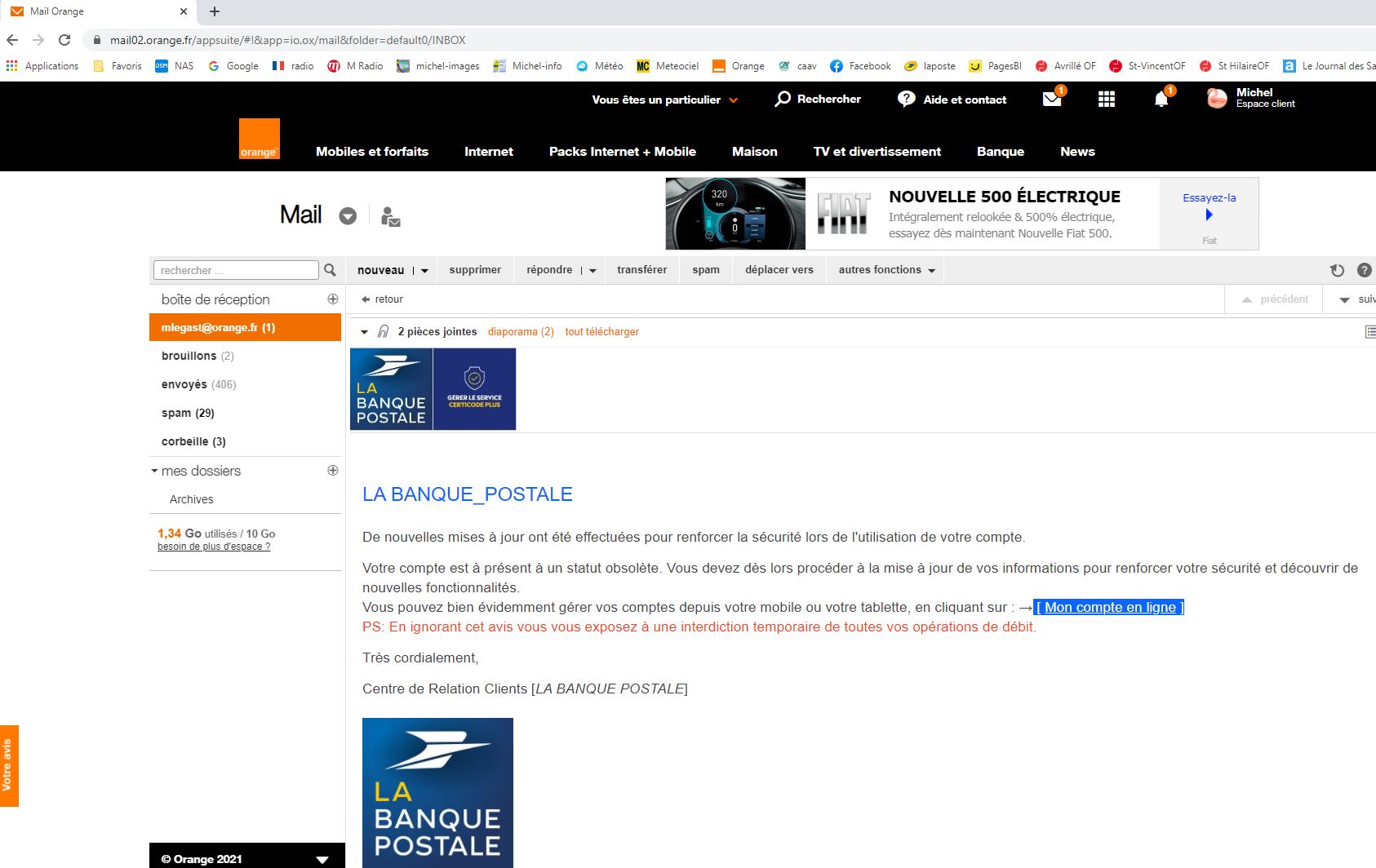Open Mobiles et forfaits menu
The width and height of the screenshot is (1376, 868).
[372, 152]
